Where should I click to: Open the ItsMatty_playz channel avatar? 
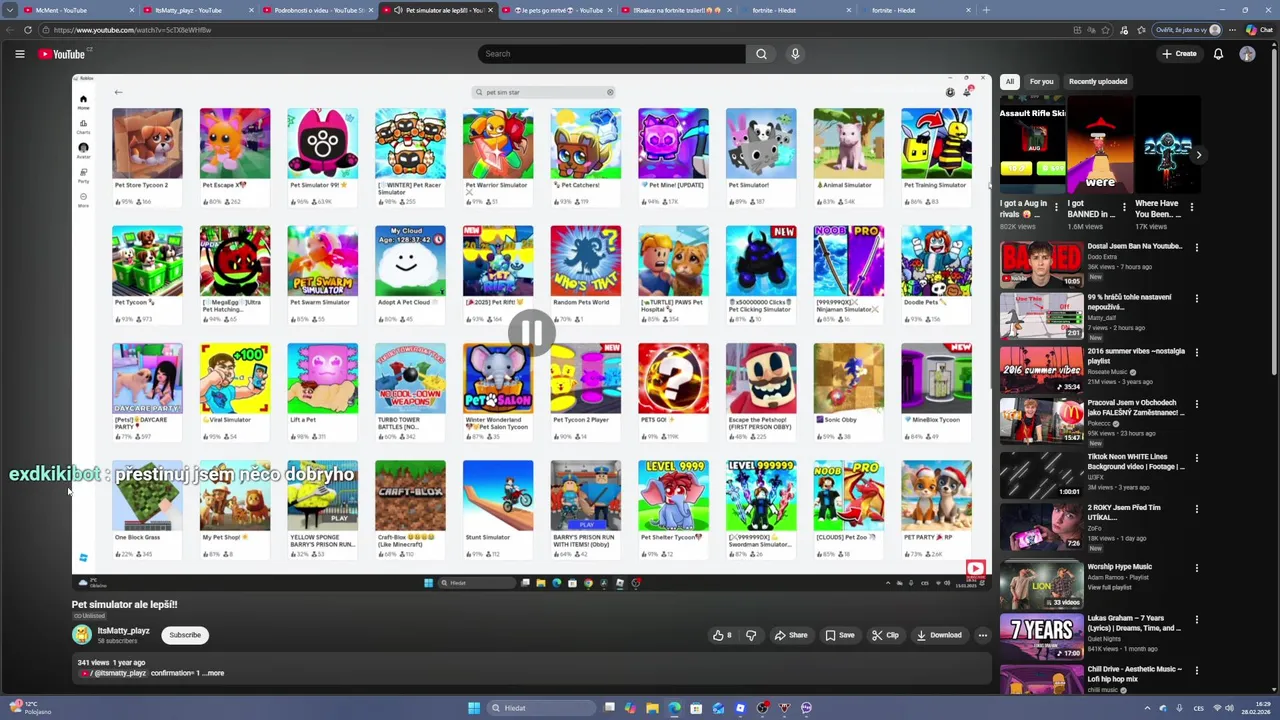[x=81, y=635]
